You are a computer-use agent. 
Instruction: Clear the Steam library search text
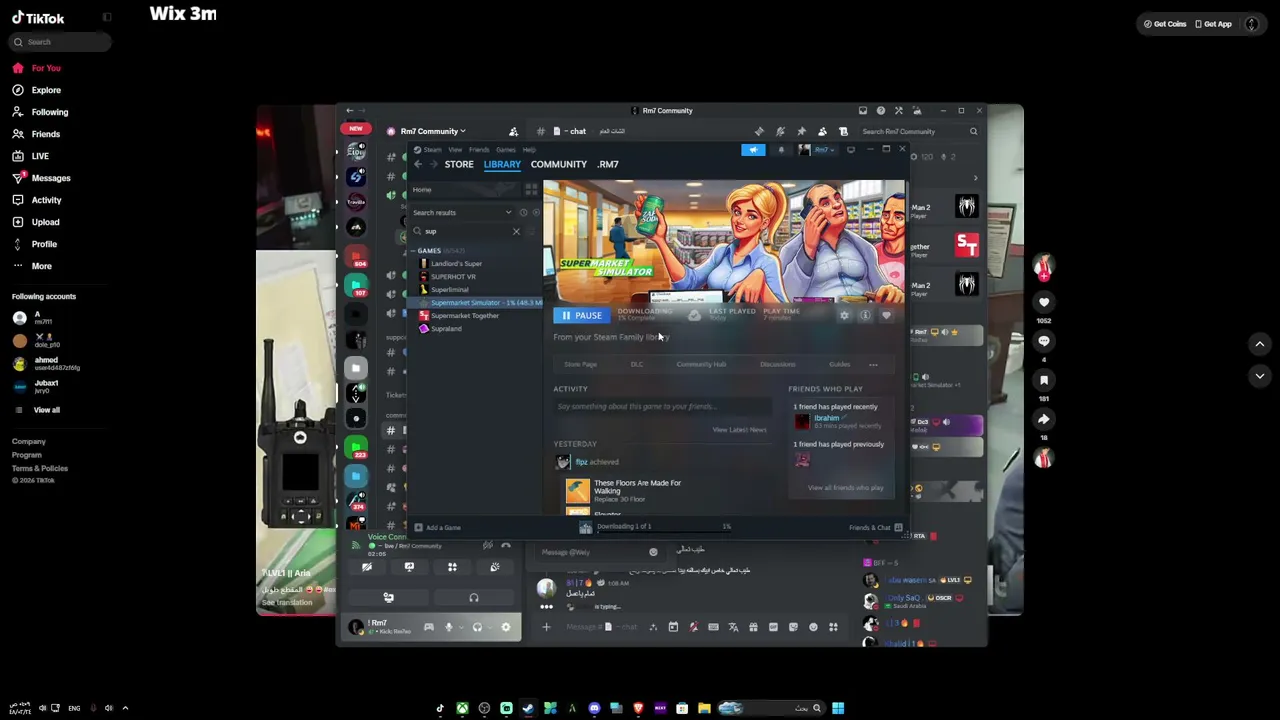point(516,231)
